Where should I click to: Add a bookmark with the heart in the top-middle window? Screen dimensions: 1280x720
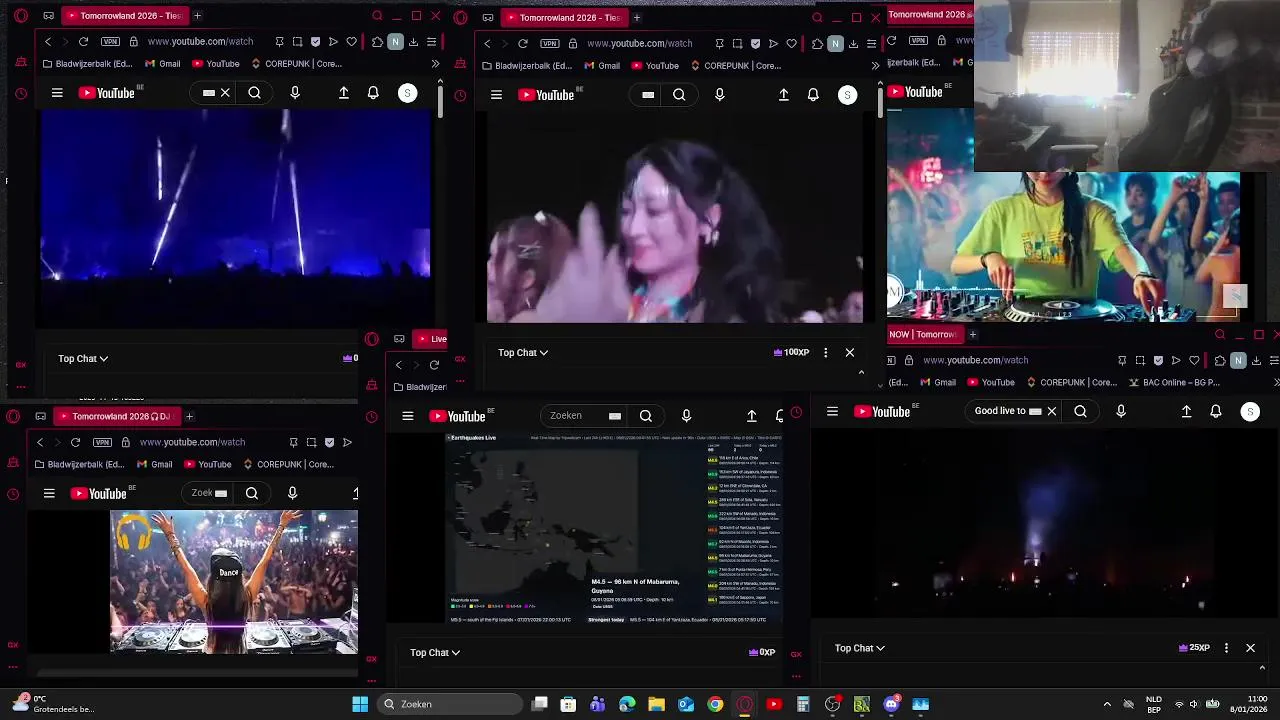tap(791, 44)
